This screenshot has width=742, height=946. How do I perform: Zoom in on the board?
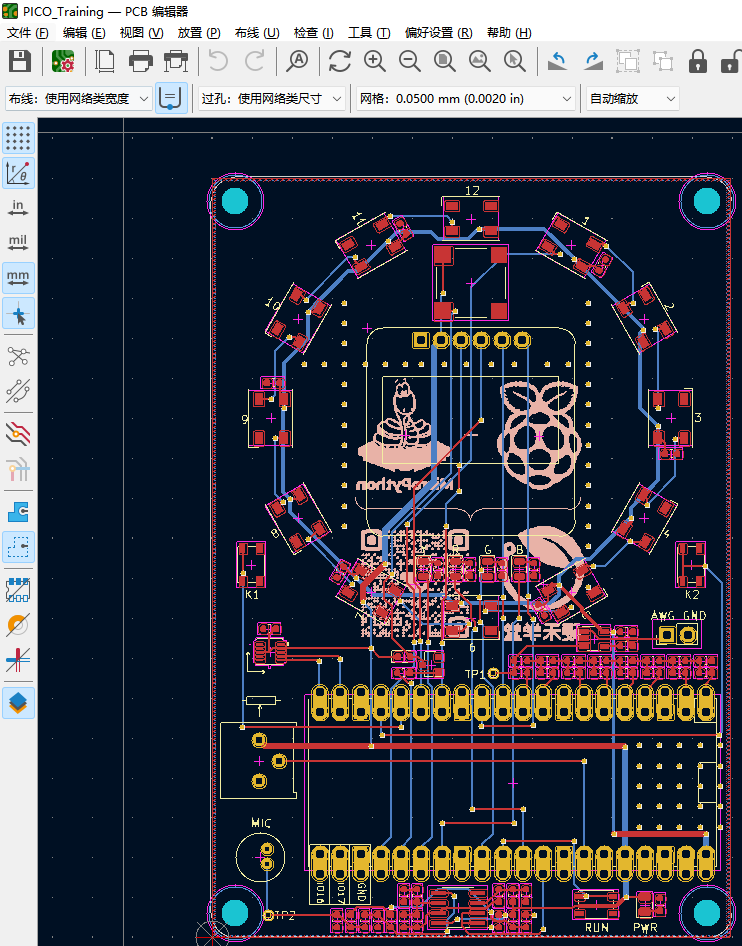375,61
